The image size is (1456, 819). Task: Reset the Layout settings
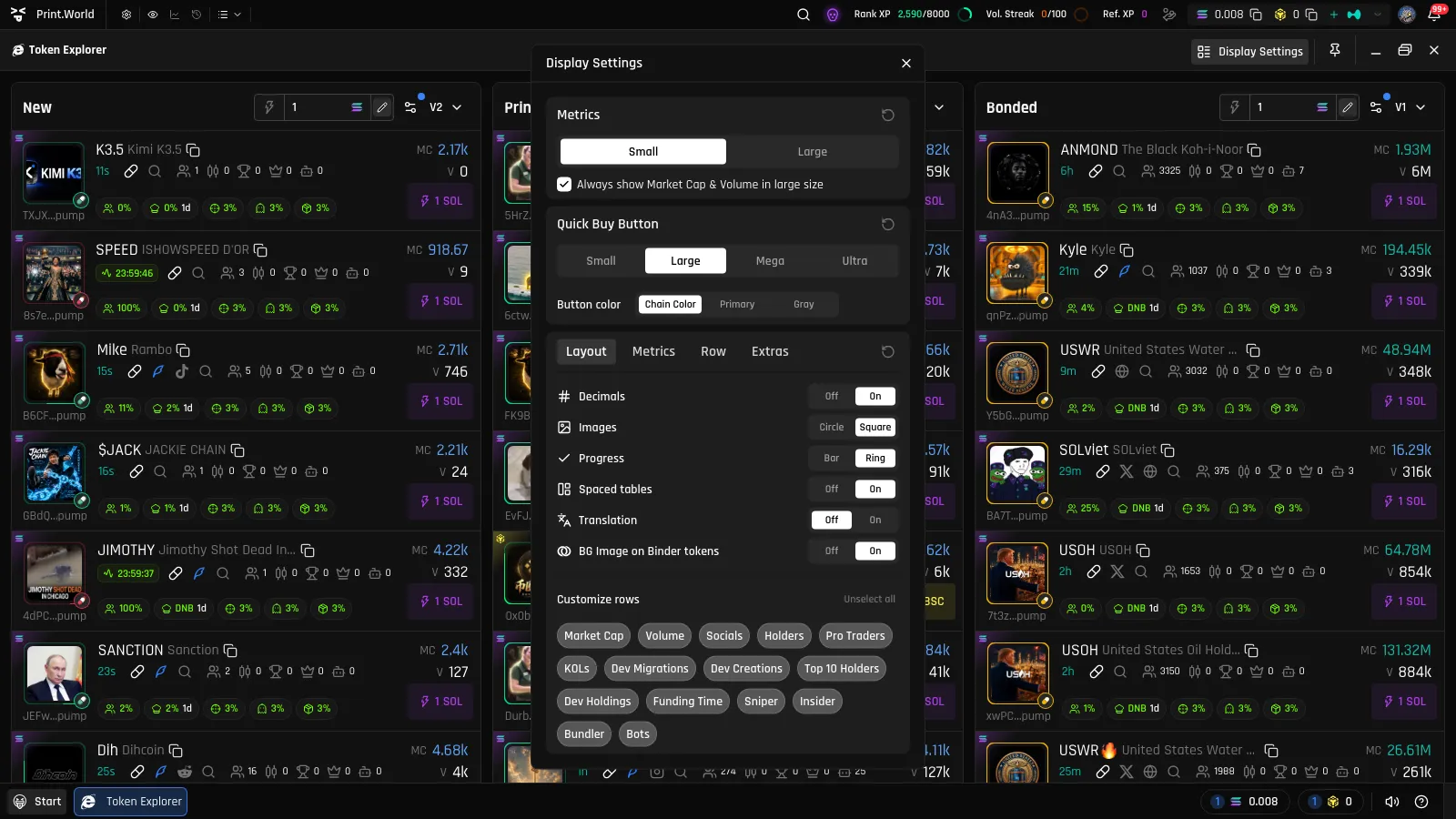click(x=888, y=351)
